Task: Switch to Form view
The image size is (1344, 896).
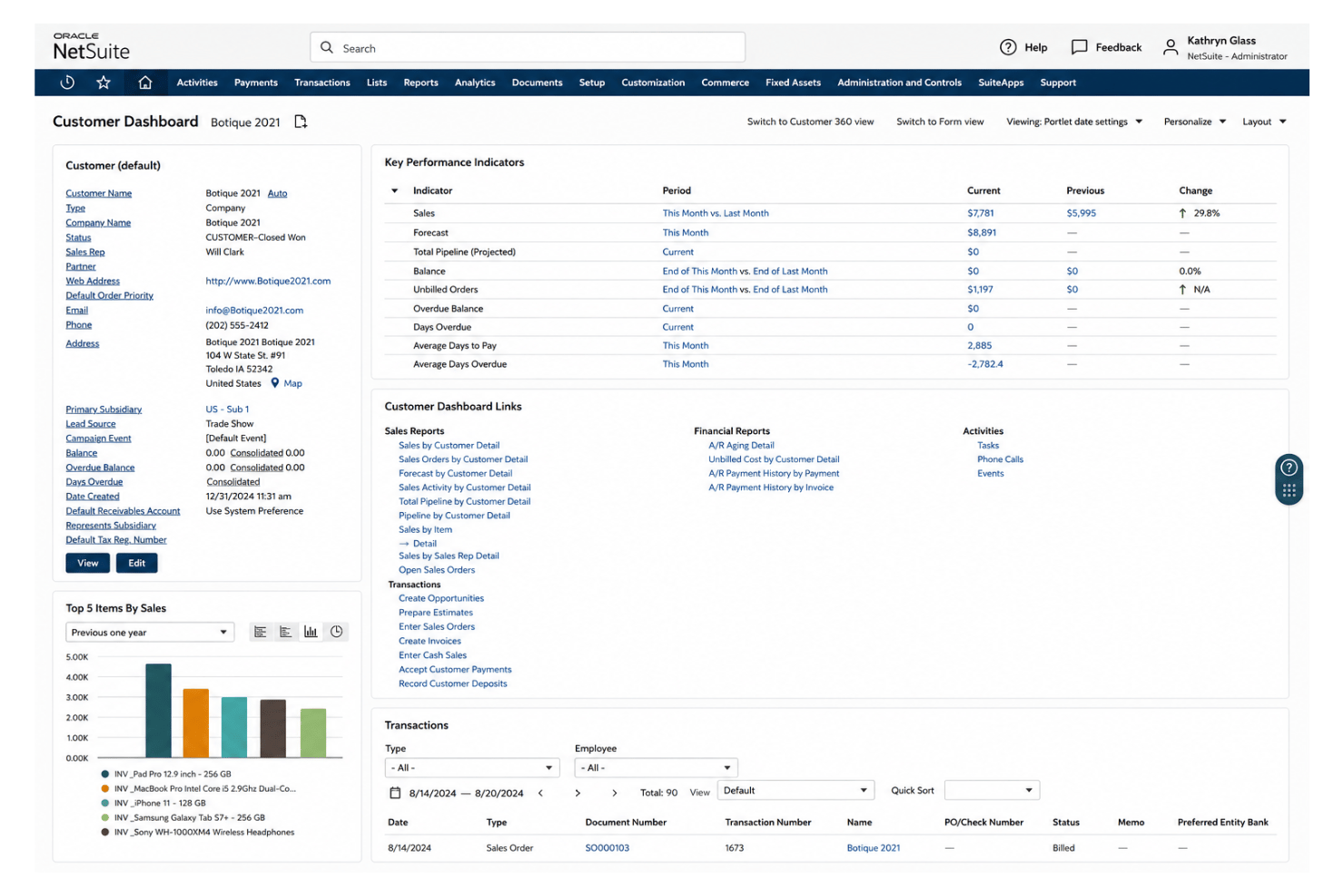Action: click(940, 122)
